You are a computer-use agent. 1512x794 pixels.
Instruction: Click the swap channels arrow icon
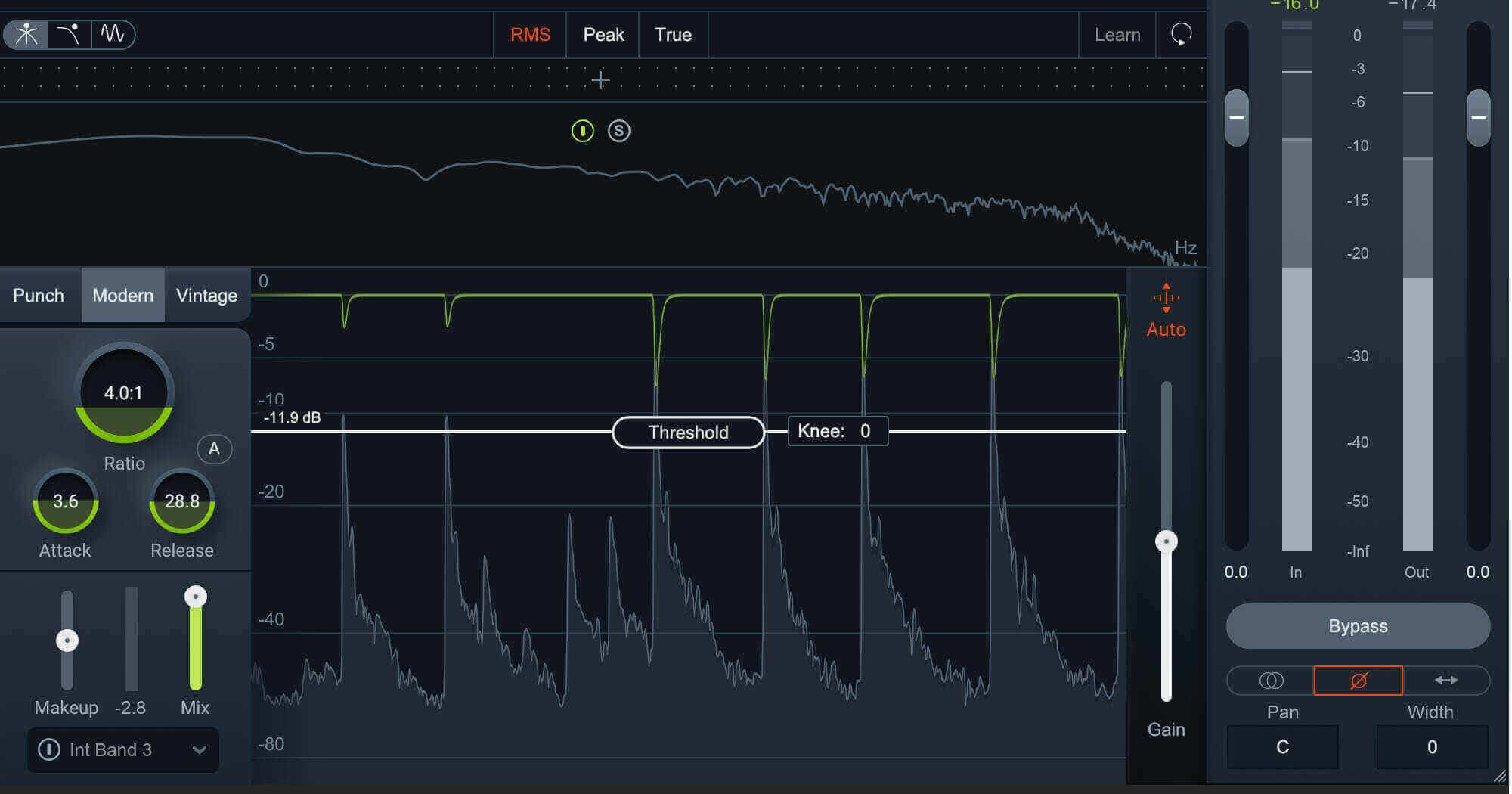tap(1445, 681)
